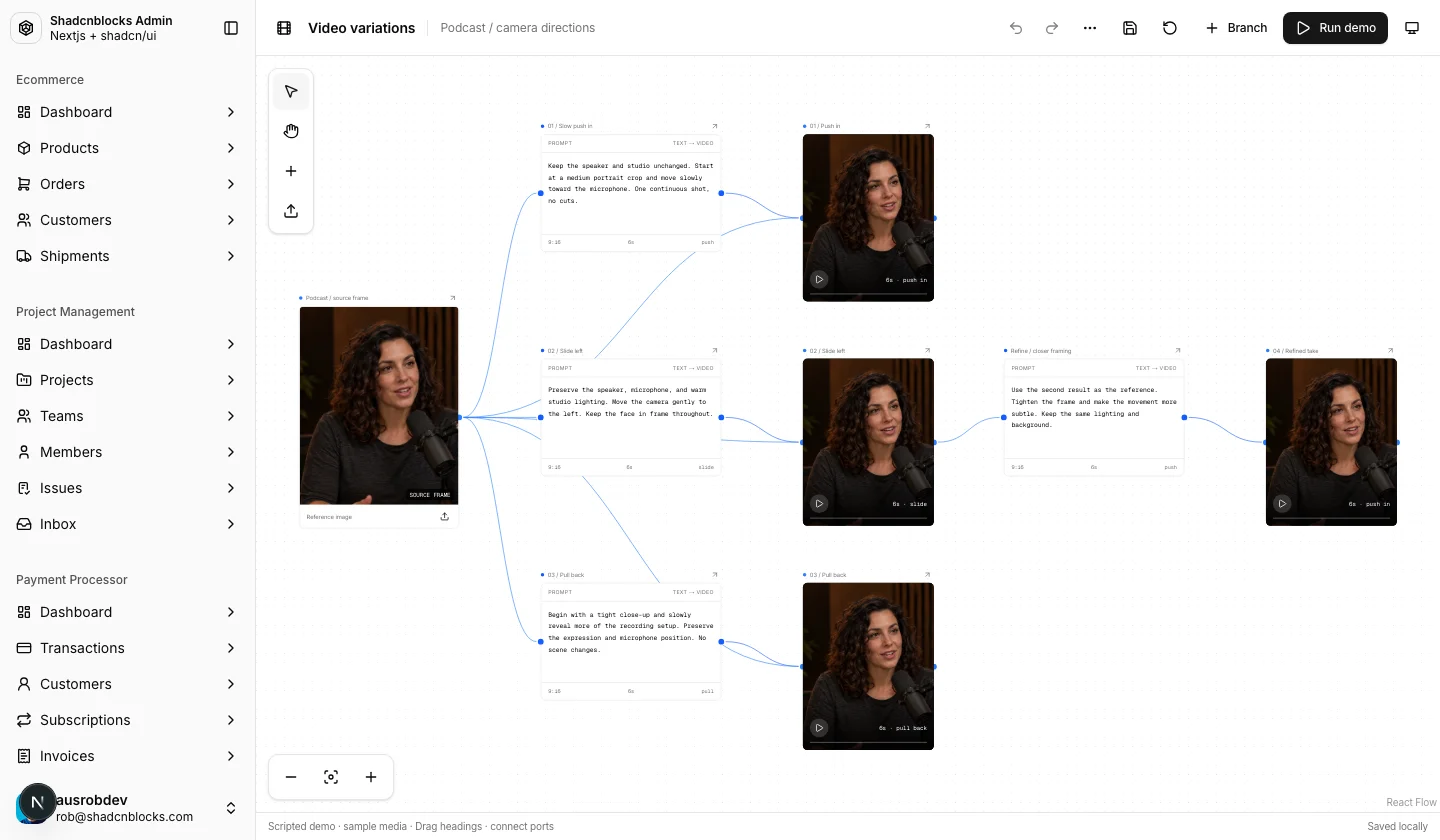Click the Refine closer framing prompt text

(1094, 408)
